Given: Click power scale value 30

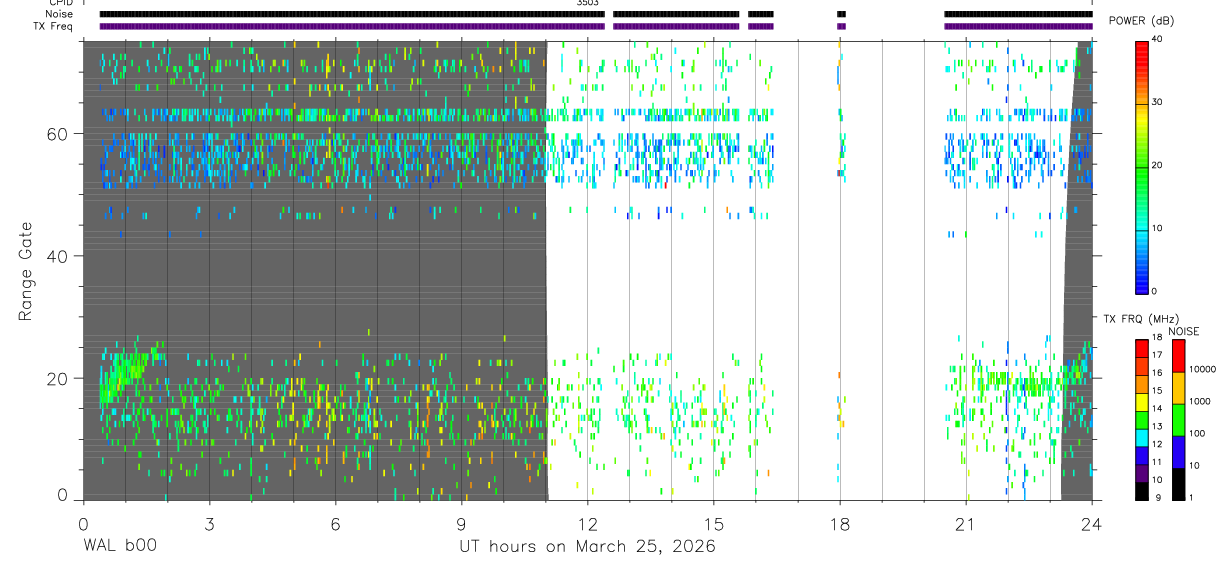Looking at the screenshot, I should (x=1157, y=103).
